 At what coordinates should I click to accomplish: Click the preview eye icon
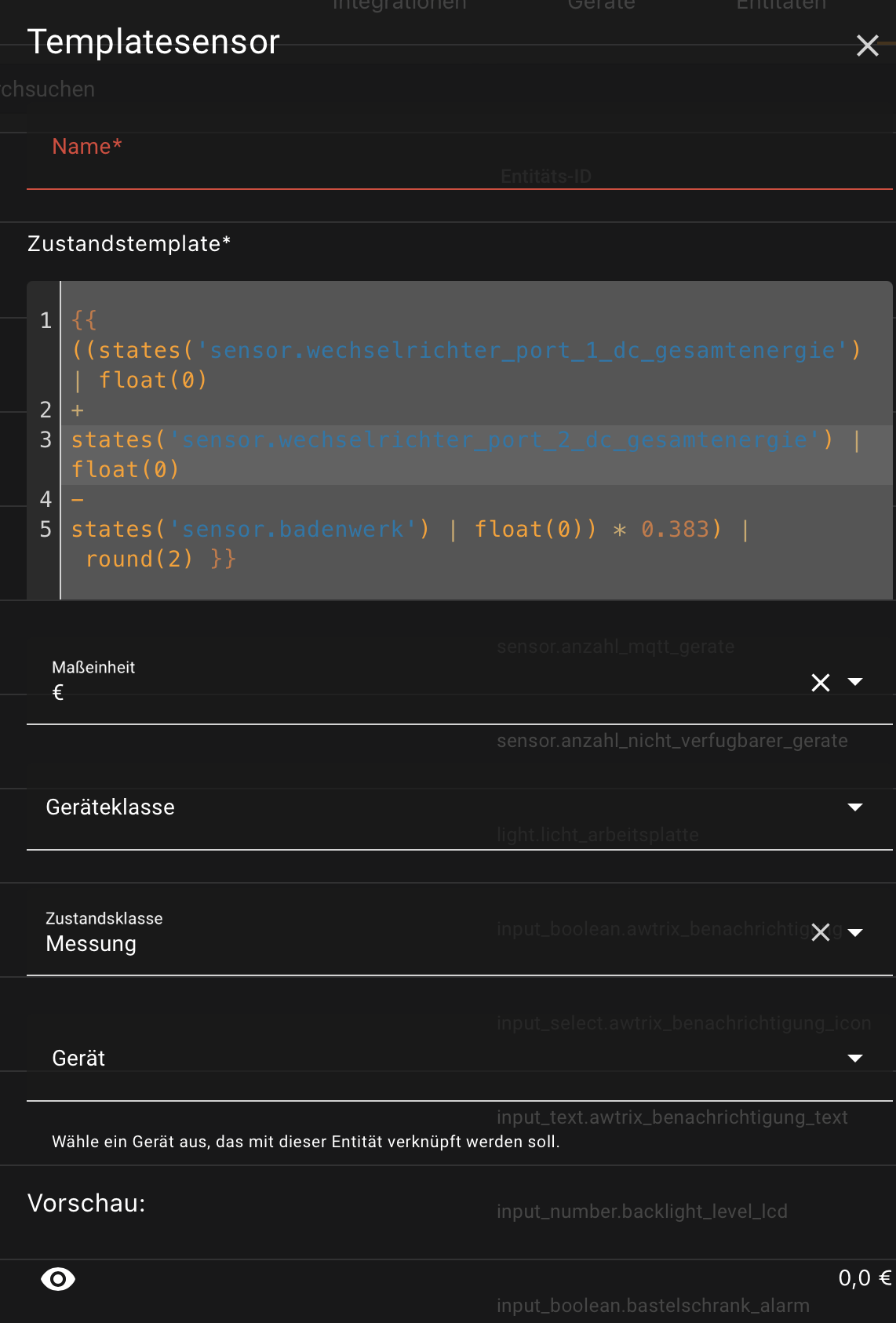[x=58, y=1279]
